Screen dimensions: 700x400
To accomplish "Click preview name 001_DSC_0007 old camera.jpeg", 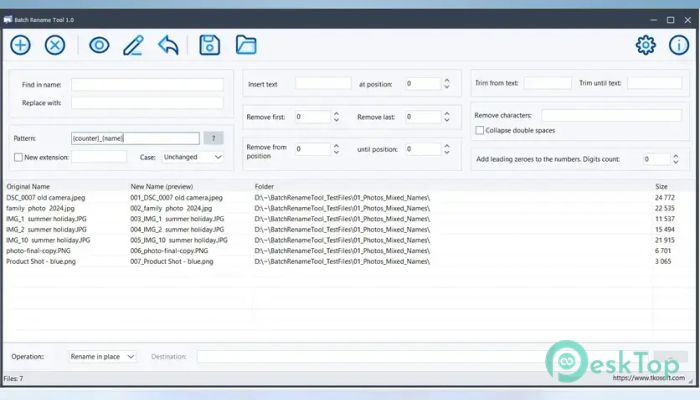I will 176,197.
